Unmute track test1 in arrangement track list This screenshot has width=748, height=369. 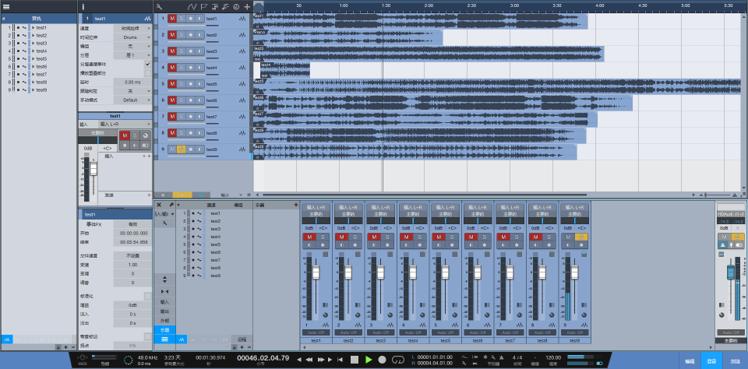point(172,19)
